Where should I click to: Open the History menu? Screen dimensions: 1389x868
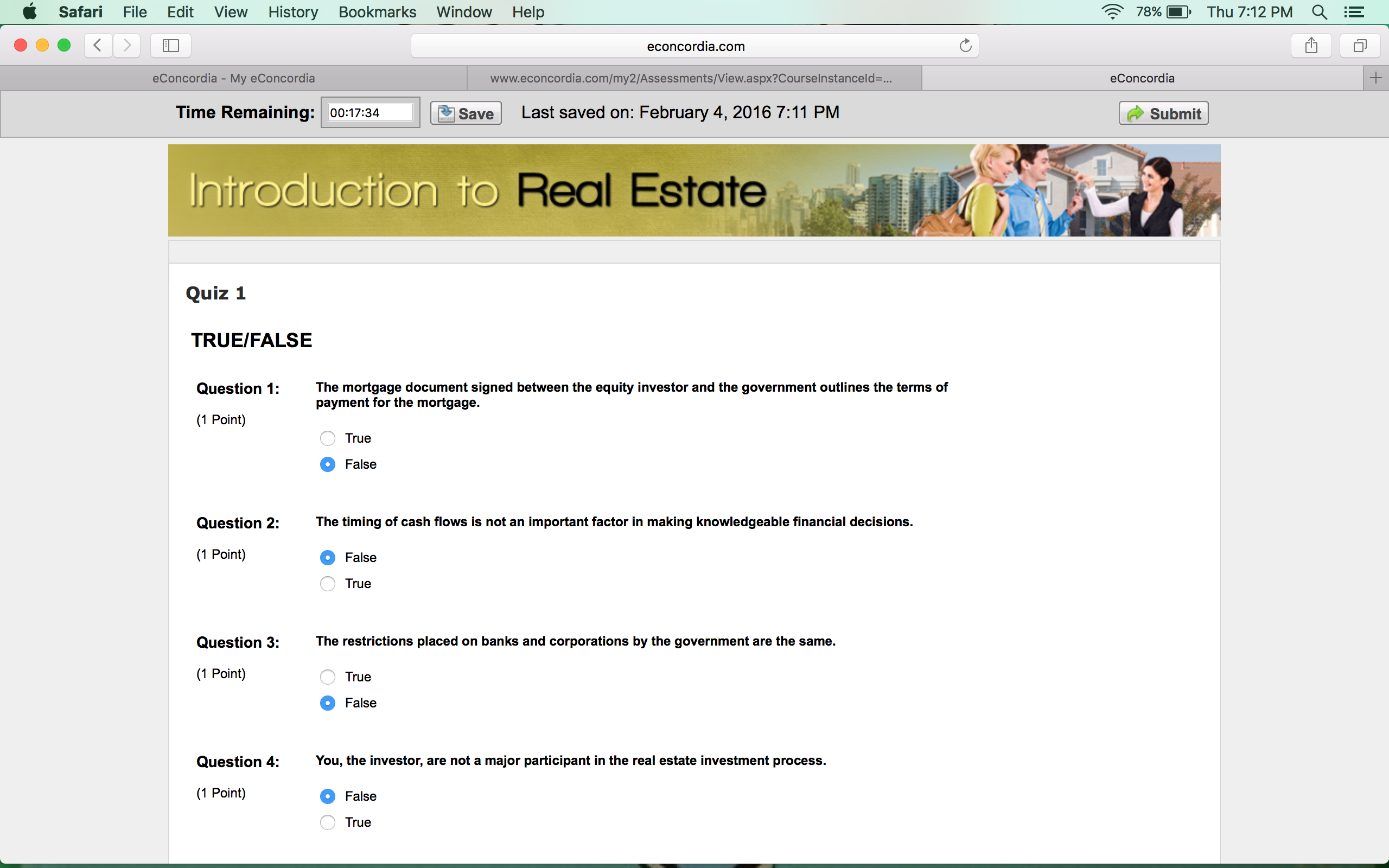293,12
